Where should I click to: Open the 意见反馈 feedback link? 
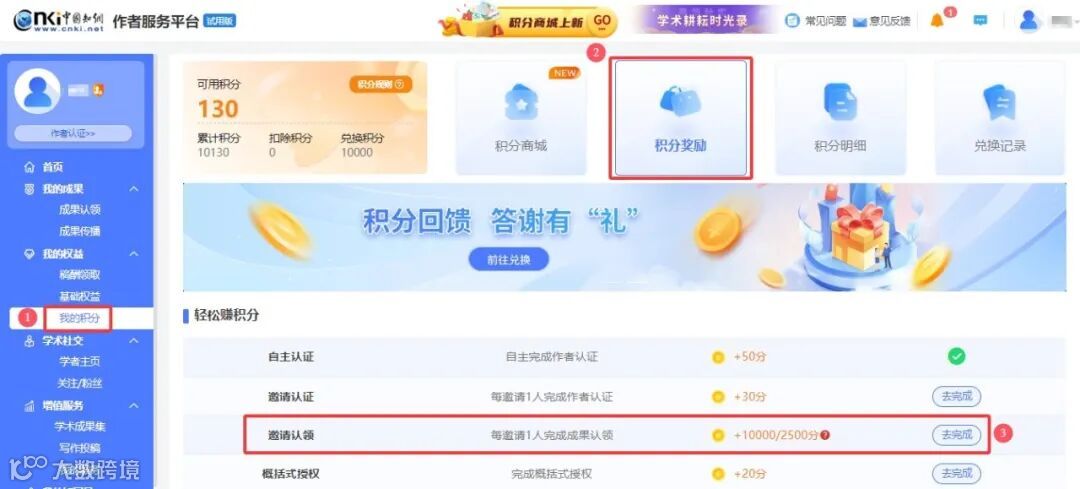pos(882,21)
